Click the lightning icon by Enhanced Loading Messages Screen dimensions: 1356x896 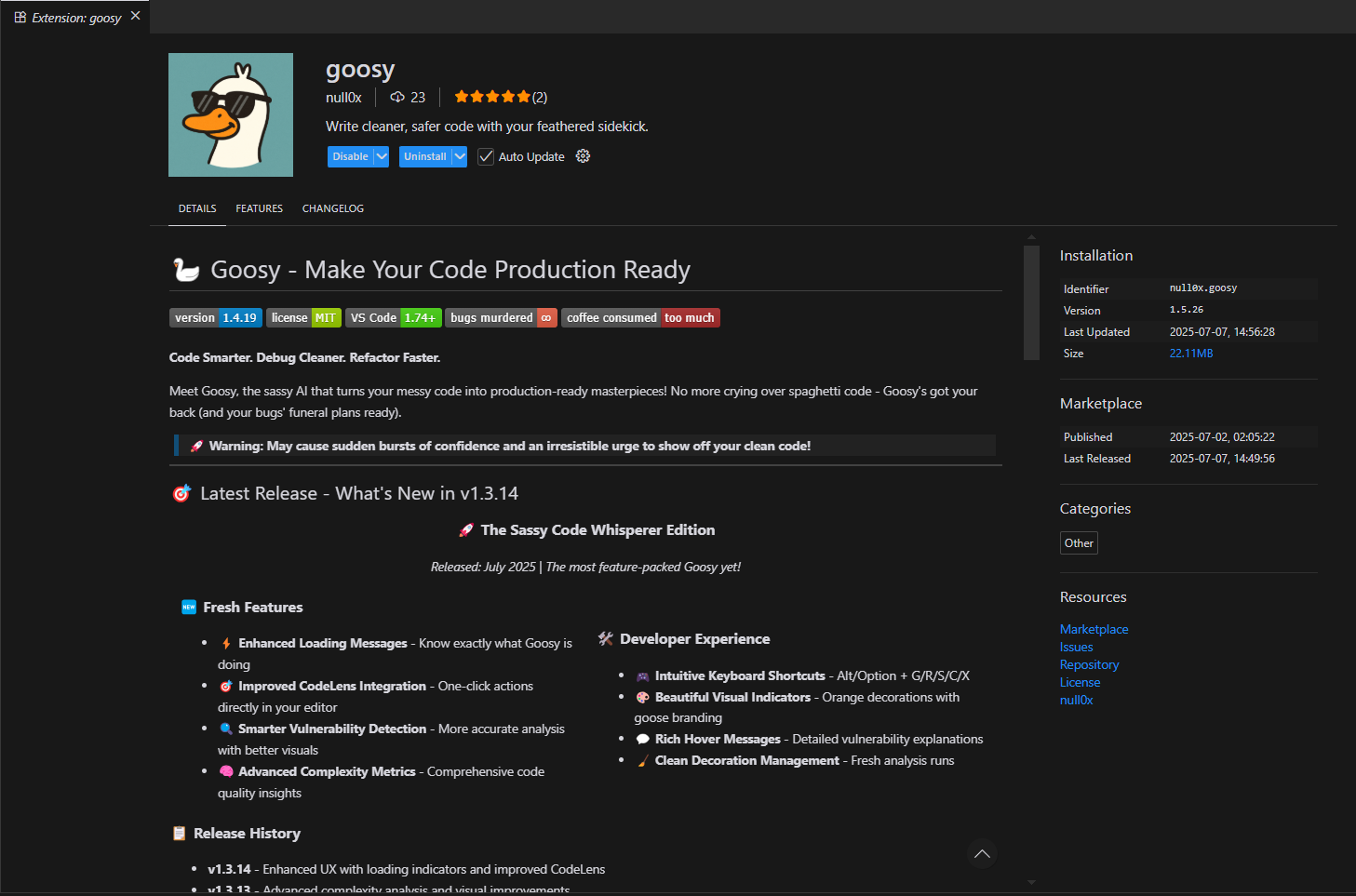coord(226,643)
